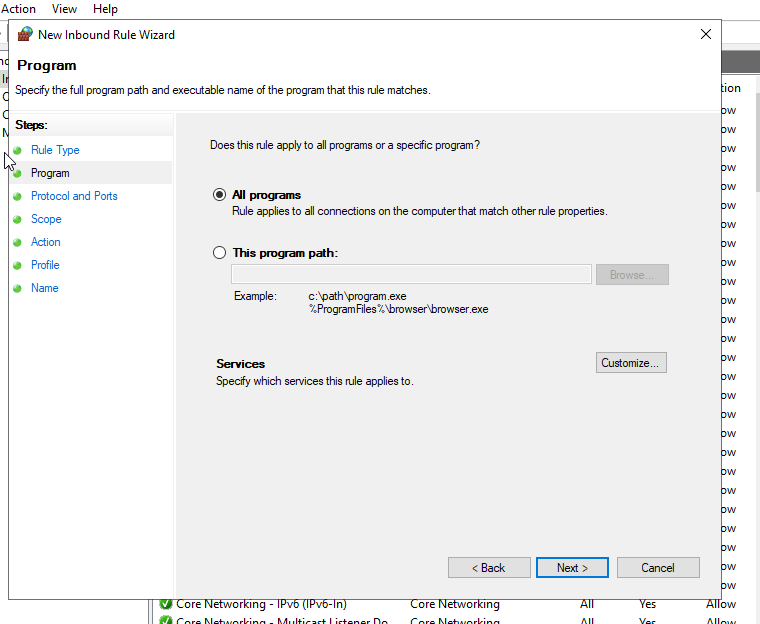The image size is (760, 624).
Task: Click the '%ProgramFiles%\browser\browser.exe' example text
Action: click(398, 309)
